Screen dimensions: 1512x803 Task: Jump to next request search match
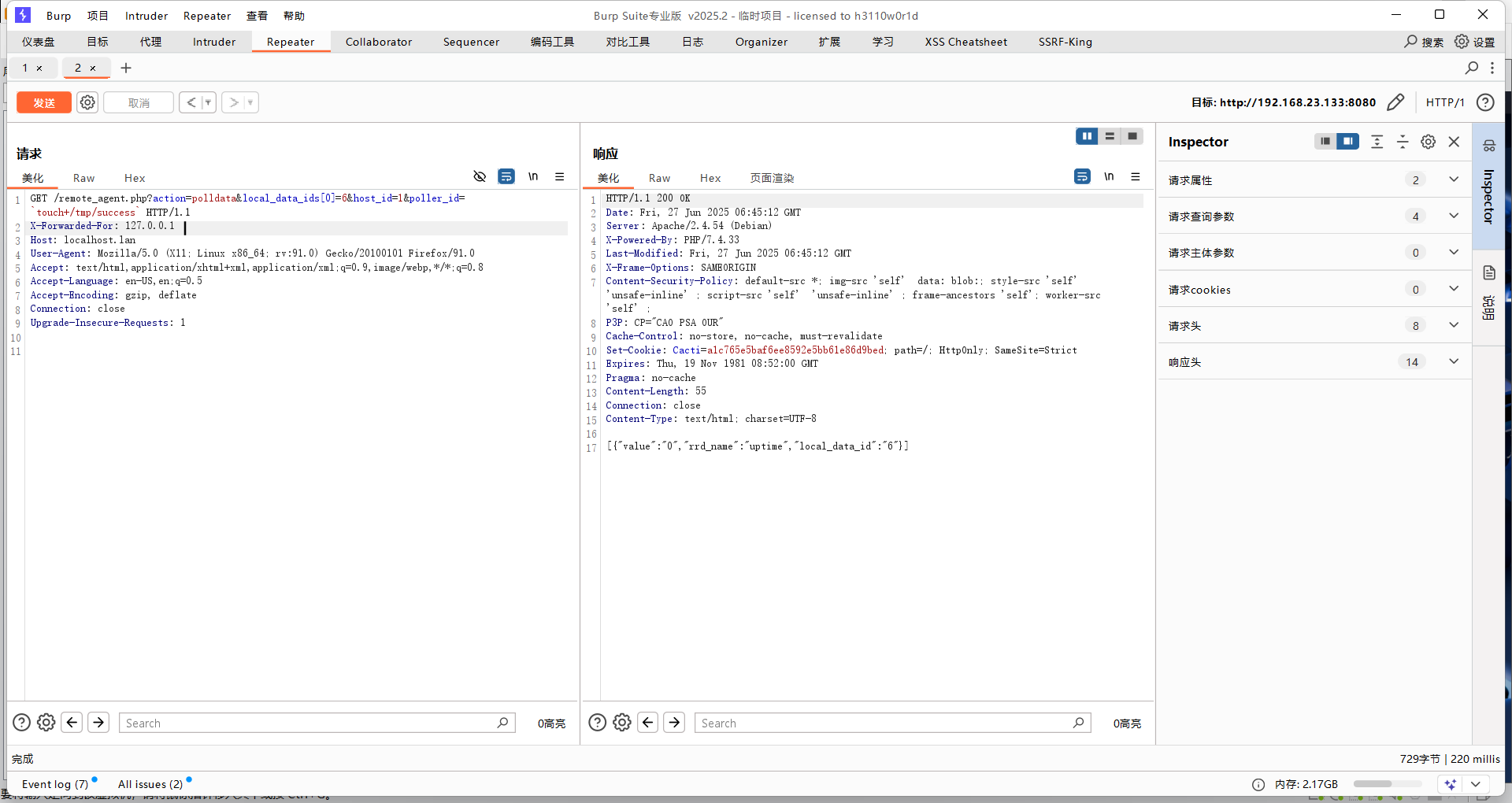pyautogui.click(x=98, y=723)
